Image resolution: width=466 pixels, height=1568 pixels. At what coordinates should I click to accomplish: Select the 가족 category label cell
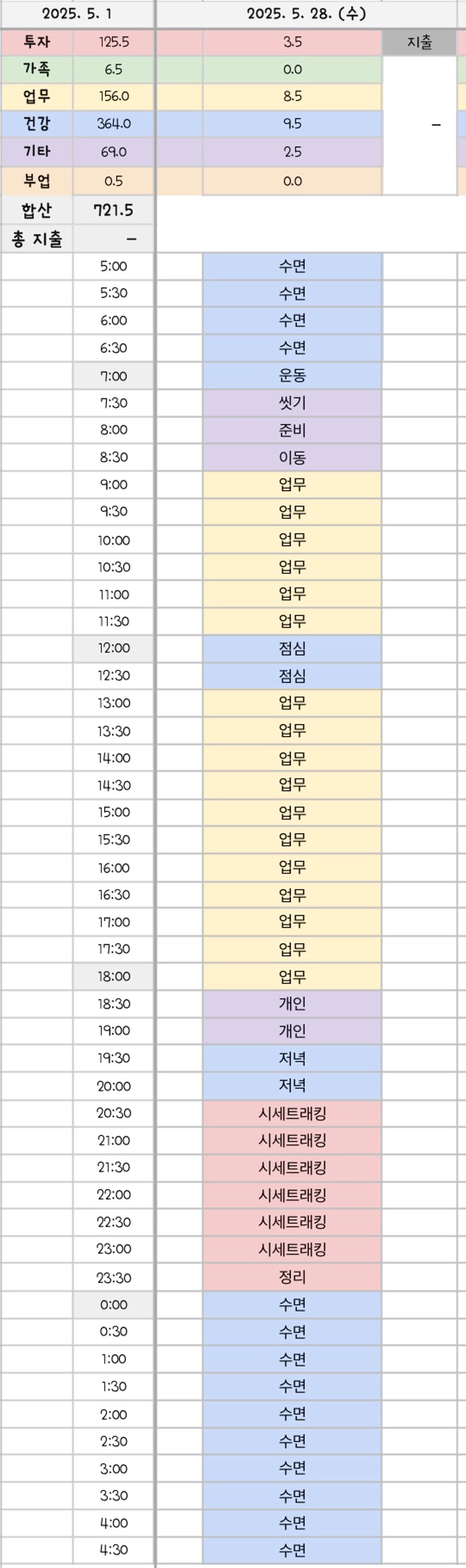(x=37, y=69)
